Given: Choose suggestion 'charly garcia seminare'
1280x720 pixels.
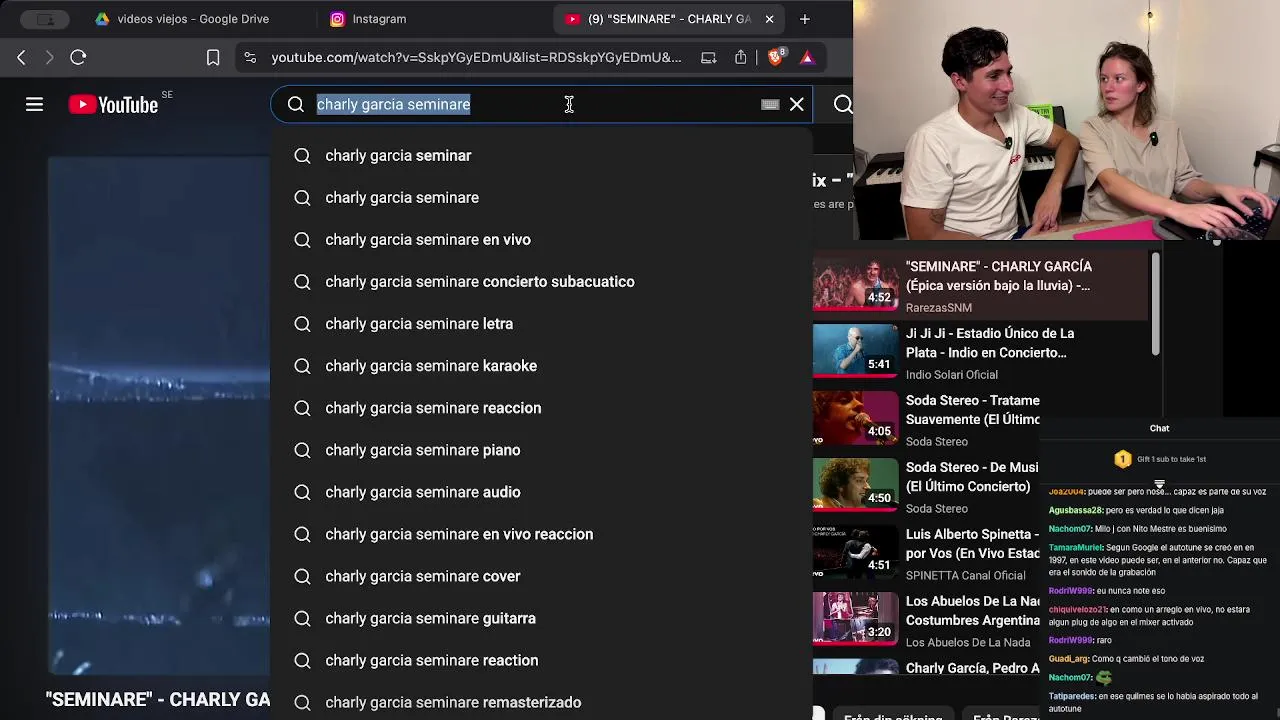Looking at the screenshot, I should pyautogui.click(x=541, y=198).
